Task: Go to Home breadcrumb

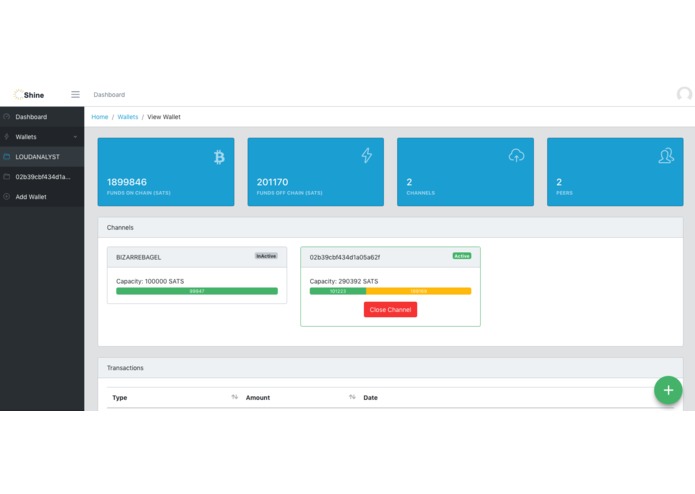Action: [100, 117]
